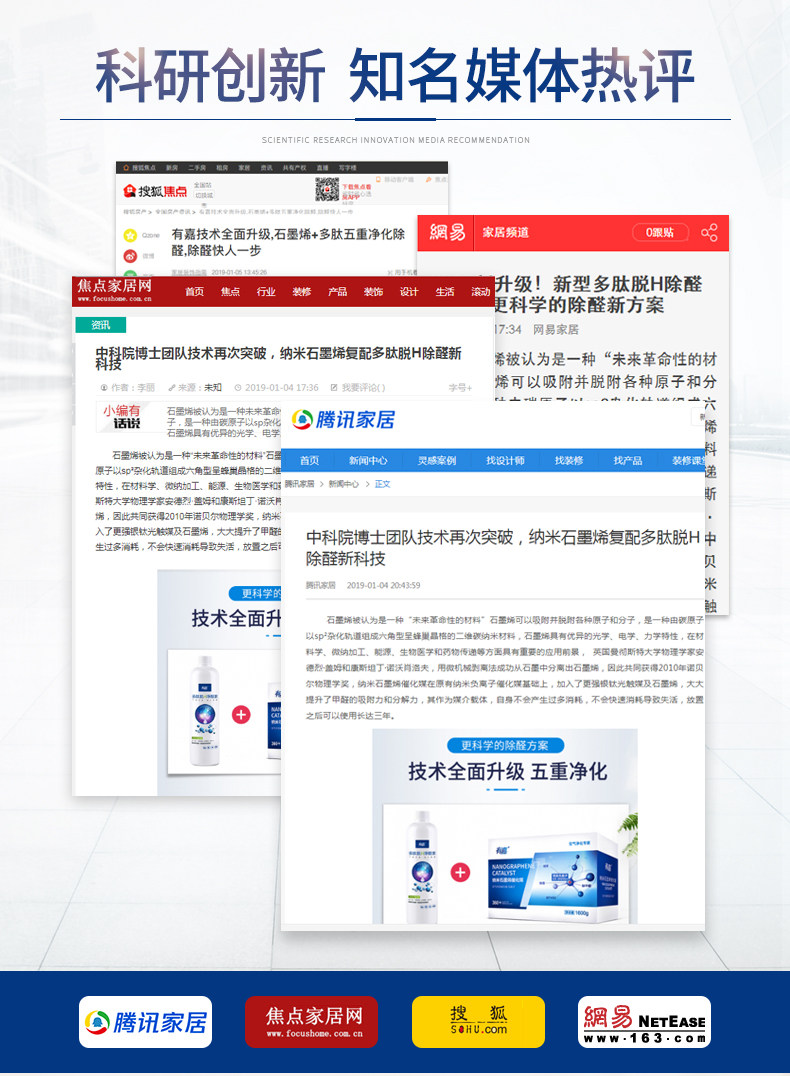The width and height of the screenshot is (790, 1076).
Task: Click the 焦点家居网 logo in red navbar
Action: tap(115, 290)
